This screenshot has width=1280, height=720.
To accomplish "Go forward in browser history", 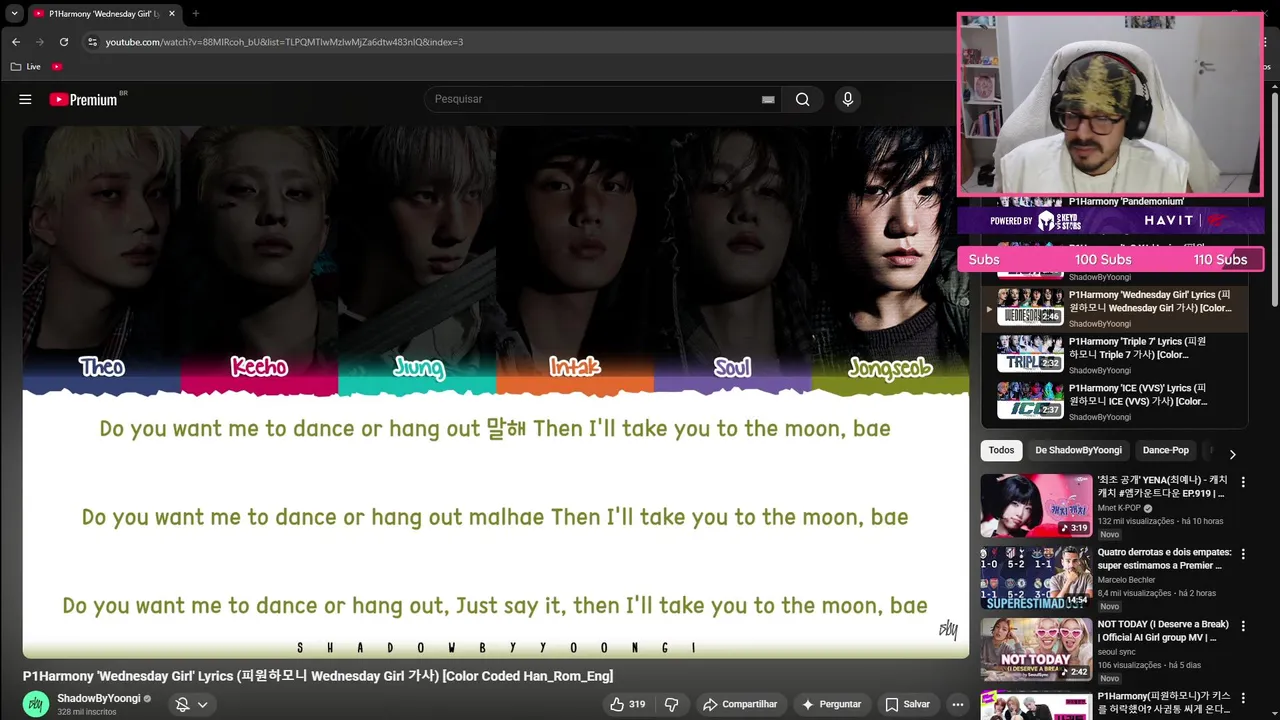I will coord(40,42).
